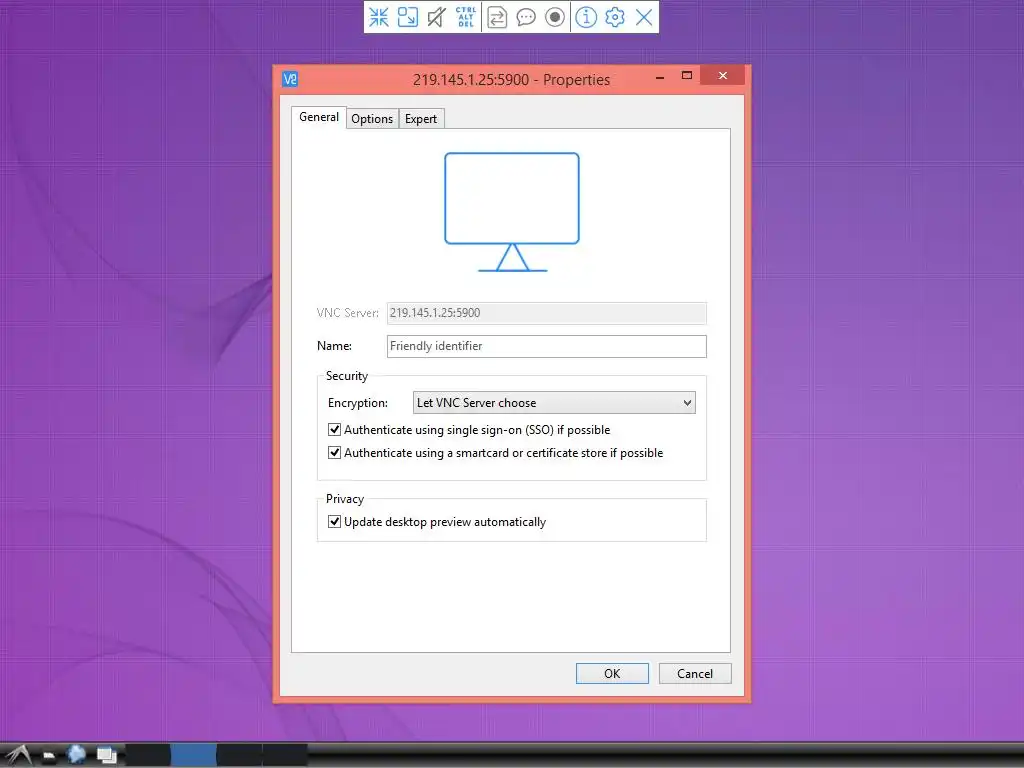The width and height of the screenshot is (1024, 768).
Task: Open the Encryption dropdown
Action: 554,403
